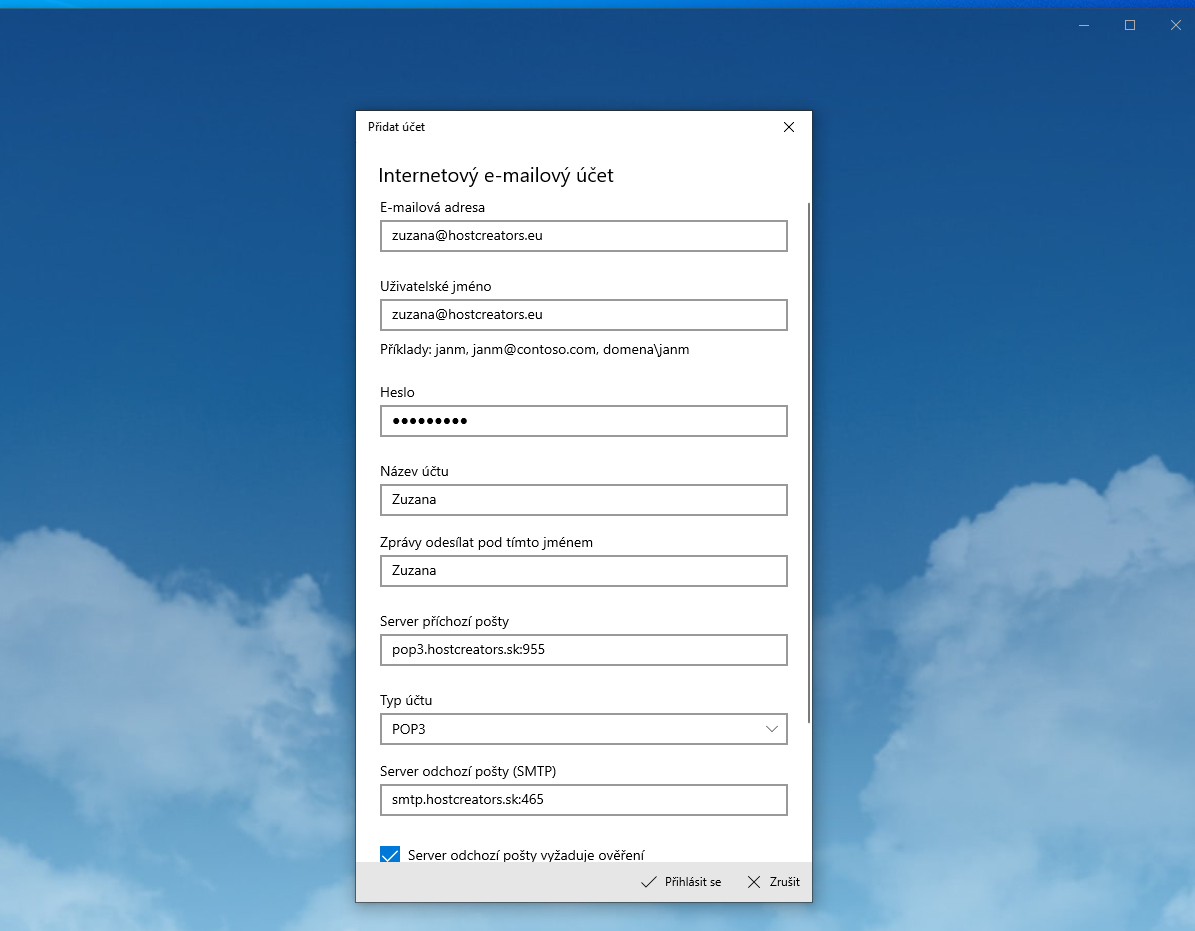Click the dialog's vertical scrollbar
1195x931 pixels.
pos(808,463)
